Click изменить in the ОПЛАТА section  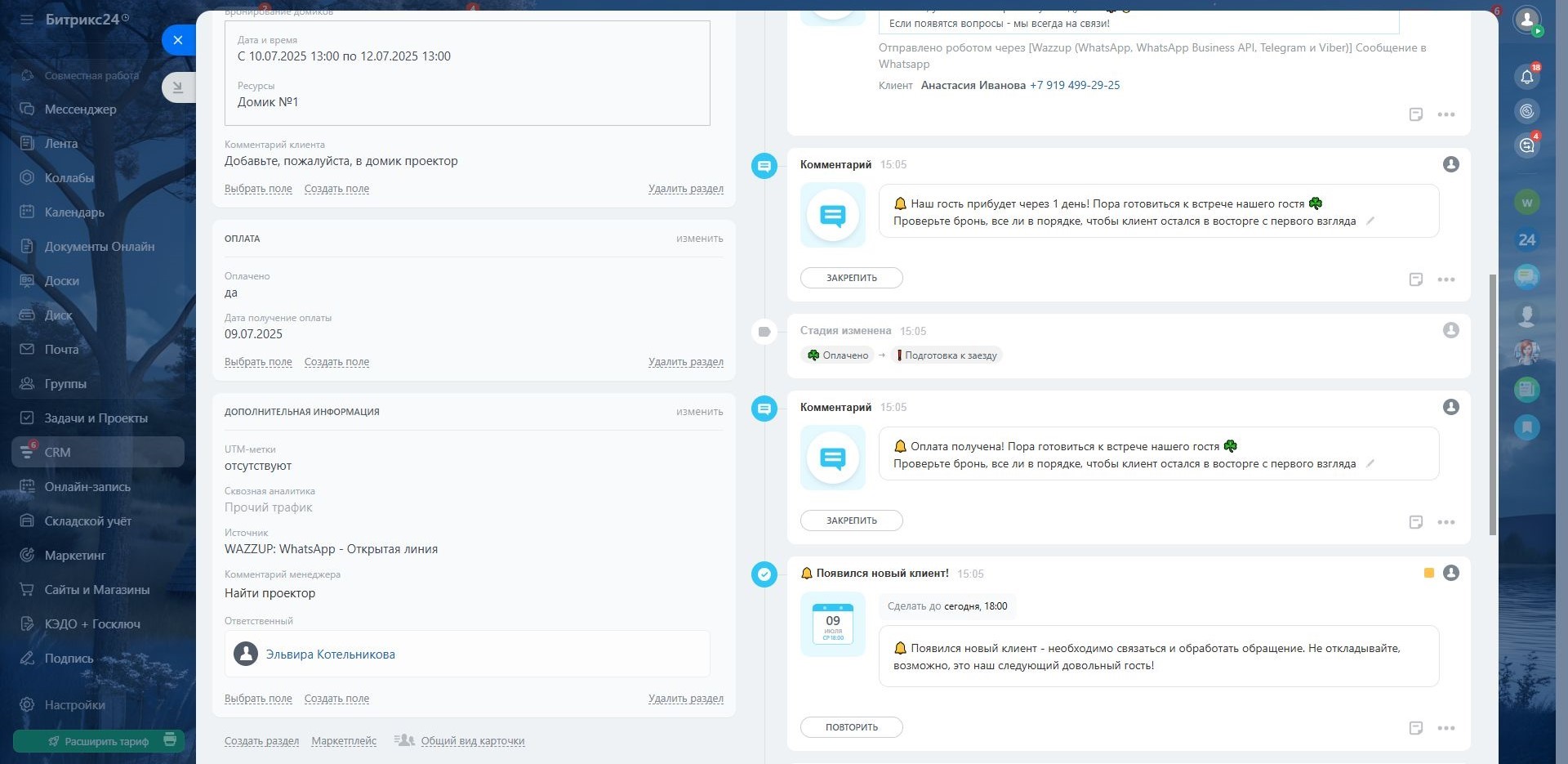699,239
